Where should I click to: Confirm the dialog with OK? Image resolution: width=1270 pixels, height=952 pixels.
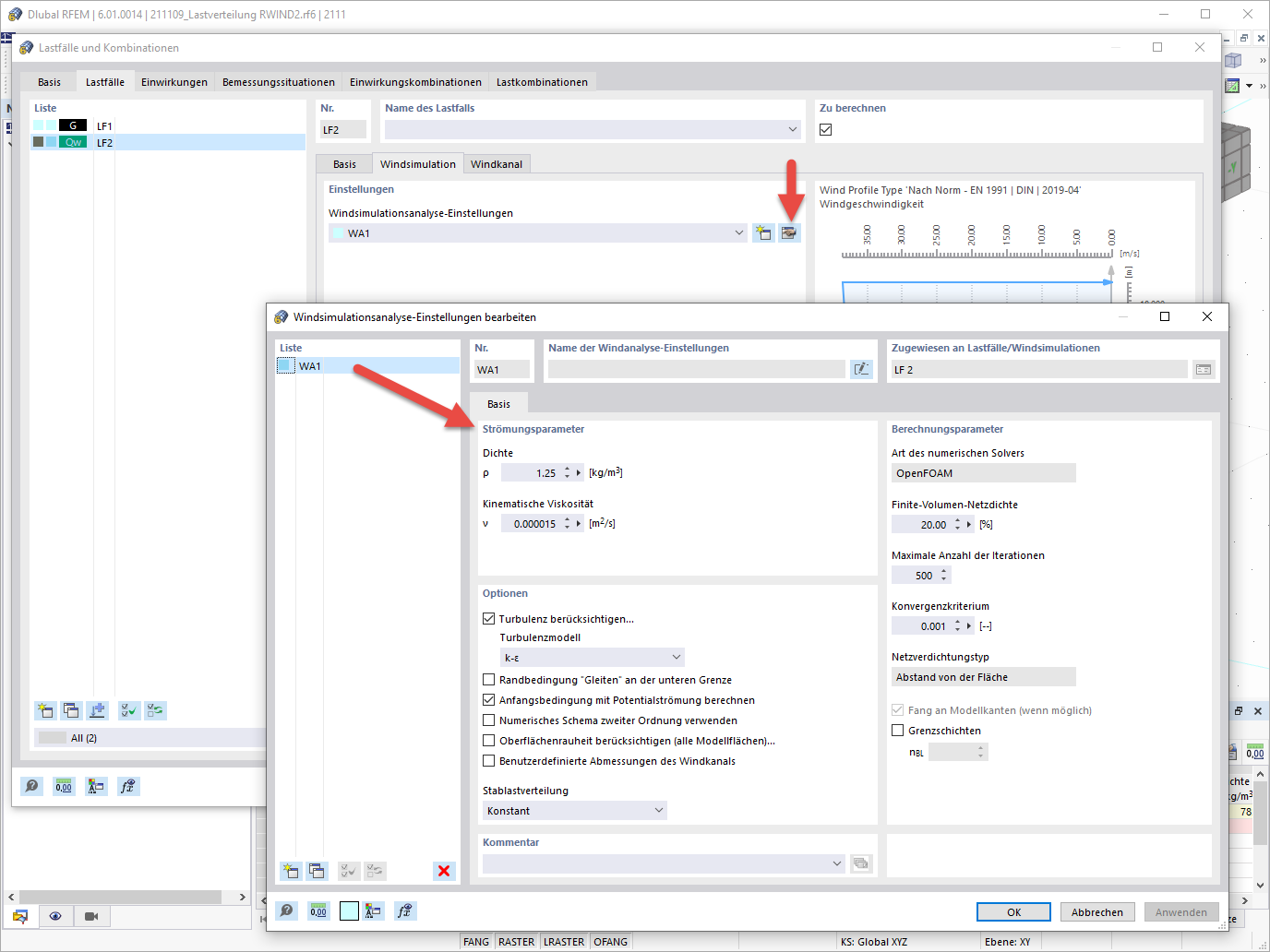point(1012,911)
